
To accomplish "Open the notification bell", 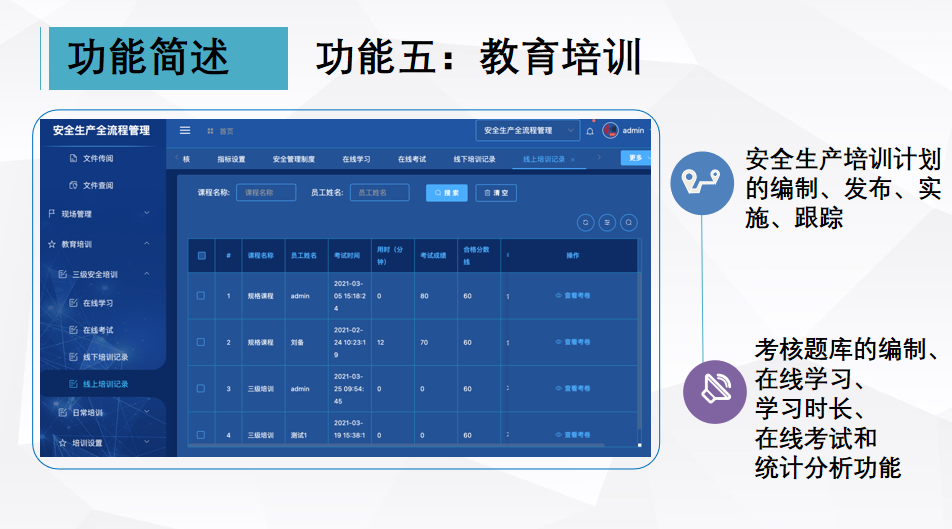I will click(590, 131).
